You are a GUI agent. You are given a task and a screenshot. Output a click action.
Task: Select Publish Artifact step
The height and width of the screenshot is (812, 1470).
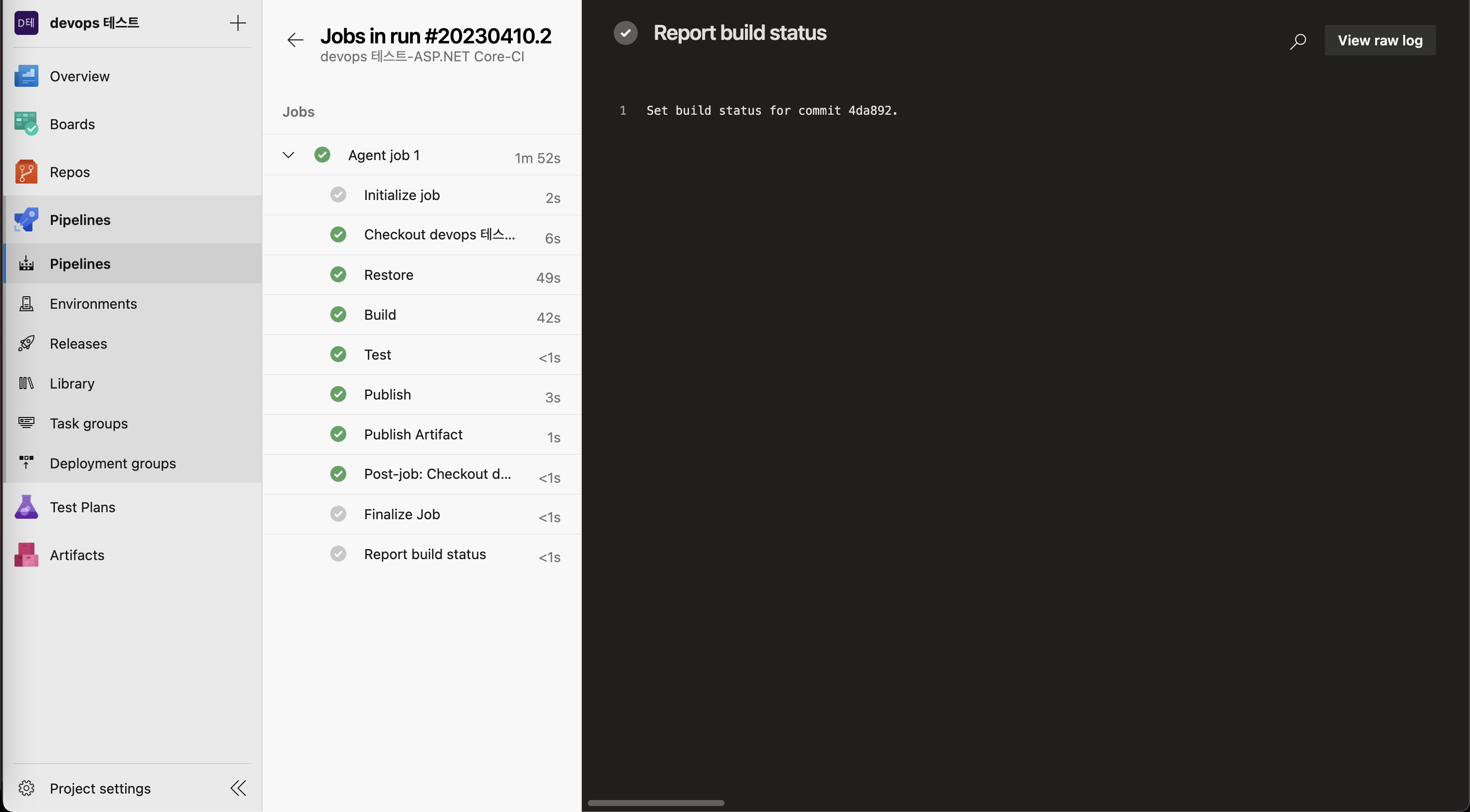tap(413, 434)
